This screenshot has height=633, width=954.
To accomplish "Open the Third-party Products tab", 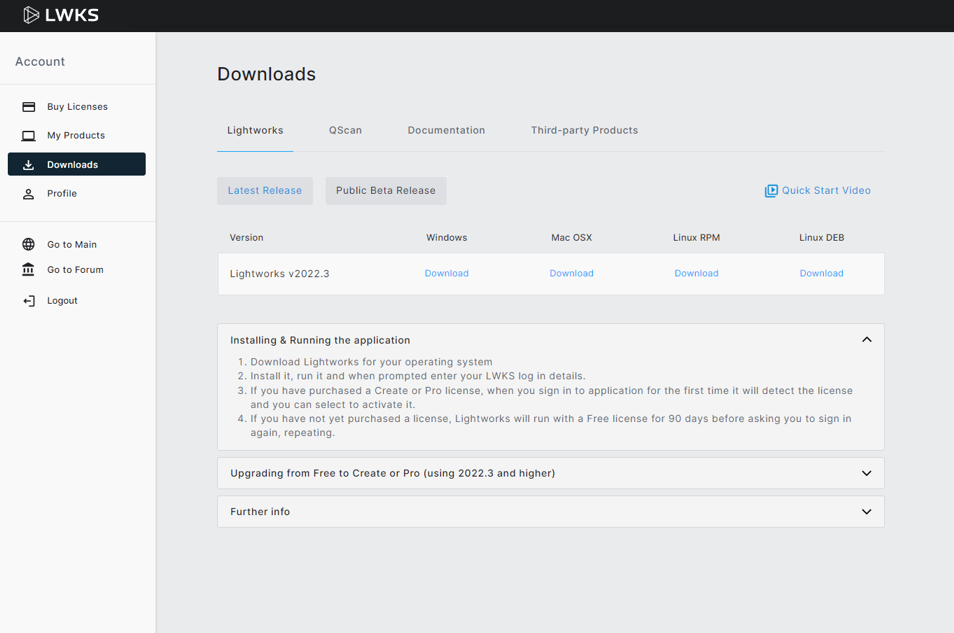I will click(x=584, y=130).
